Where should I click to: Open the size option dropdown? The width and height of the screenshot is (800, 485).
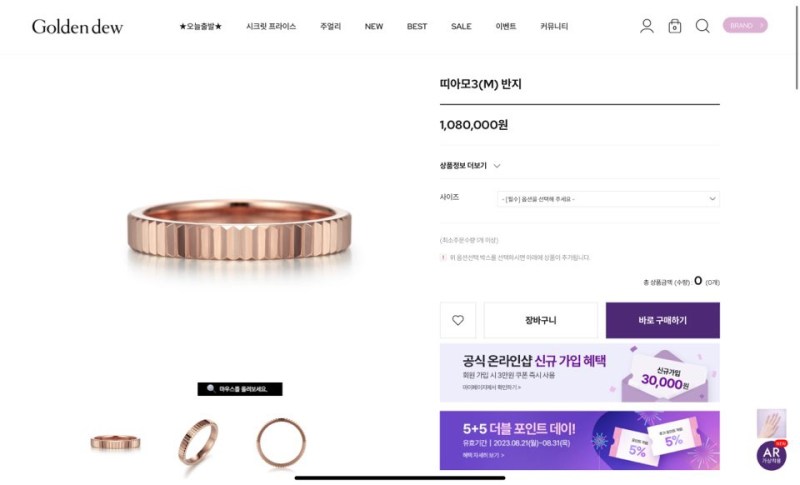608,199
